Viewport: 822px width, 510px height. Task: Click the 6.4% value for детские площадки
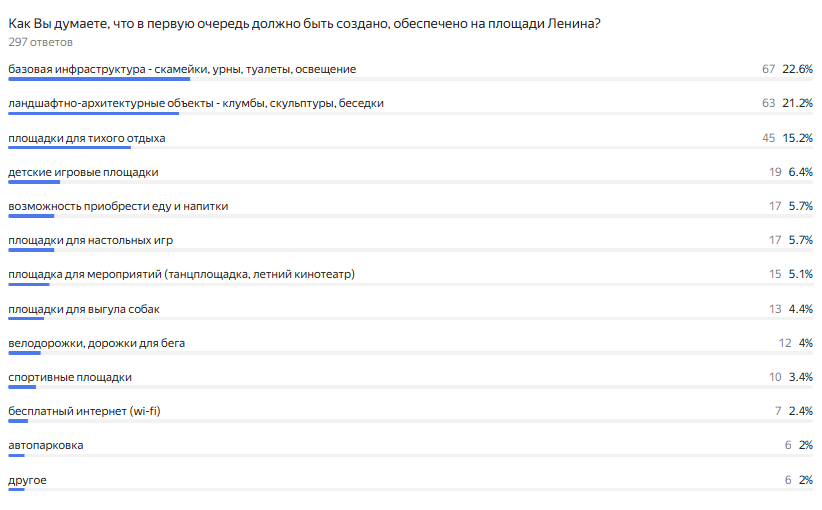coord(801,172)
